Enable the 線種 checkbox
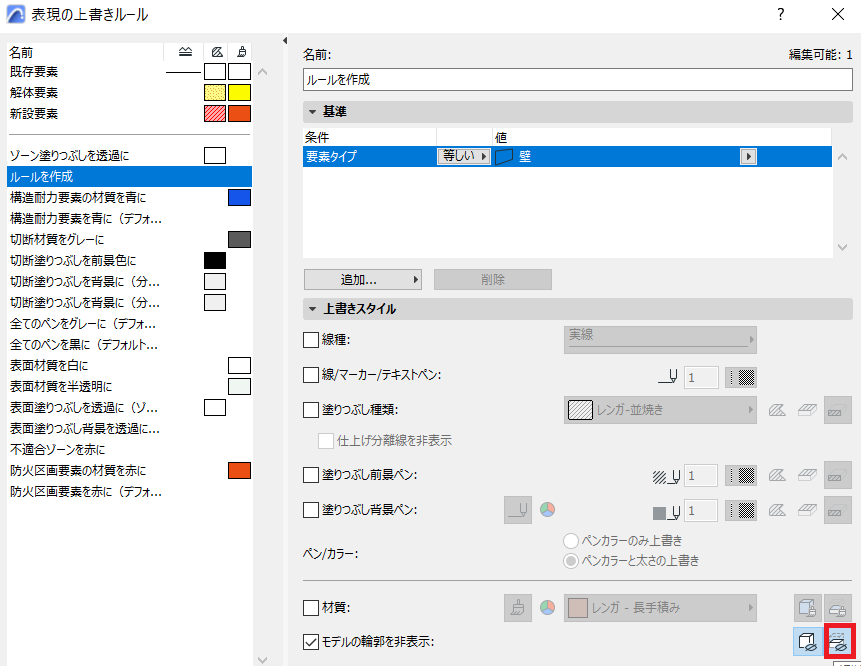861x666 pixels. tap(311, 340)
